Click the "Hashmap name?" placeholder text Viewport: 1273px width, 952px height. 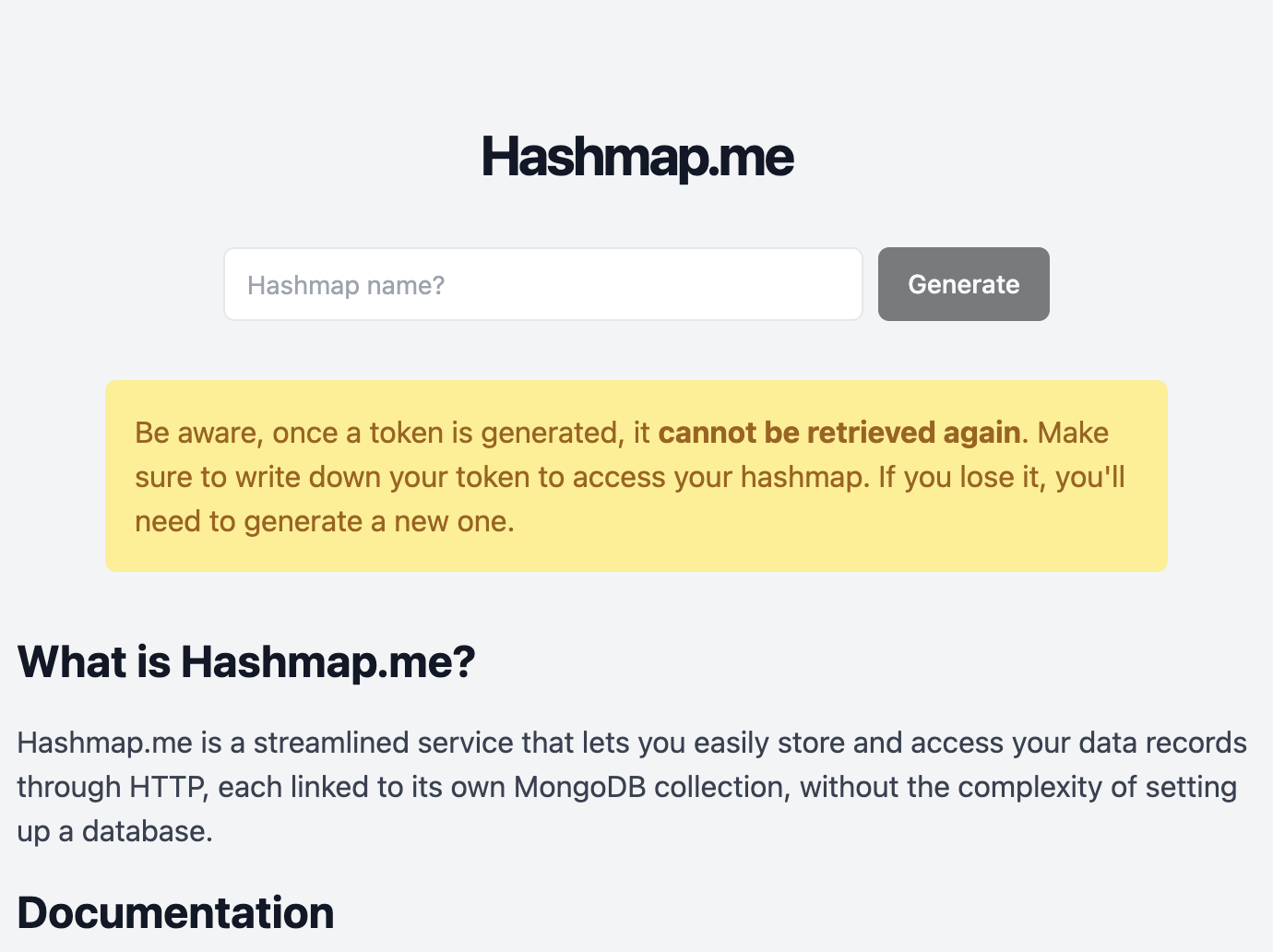pyautogui.click(x=346, y=285)
